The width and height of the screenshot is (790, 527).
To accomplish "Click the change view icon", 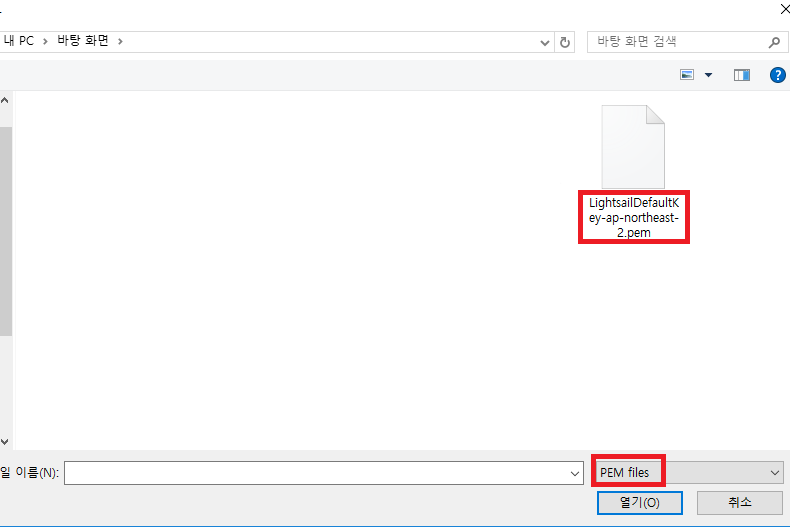I will [x=687, y=75].
